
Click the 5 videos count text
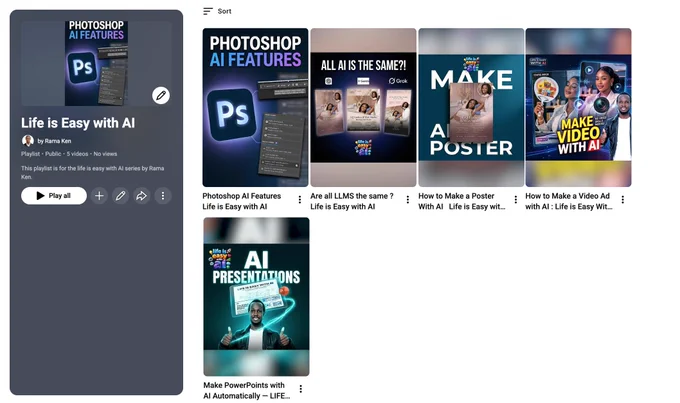click(x=77, y=154)
